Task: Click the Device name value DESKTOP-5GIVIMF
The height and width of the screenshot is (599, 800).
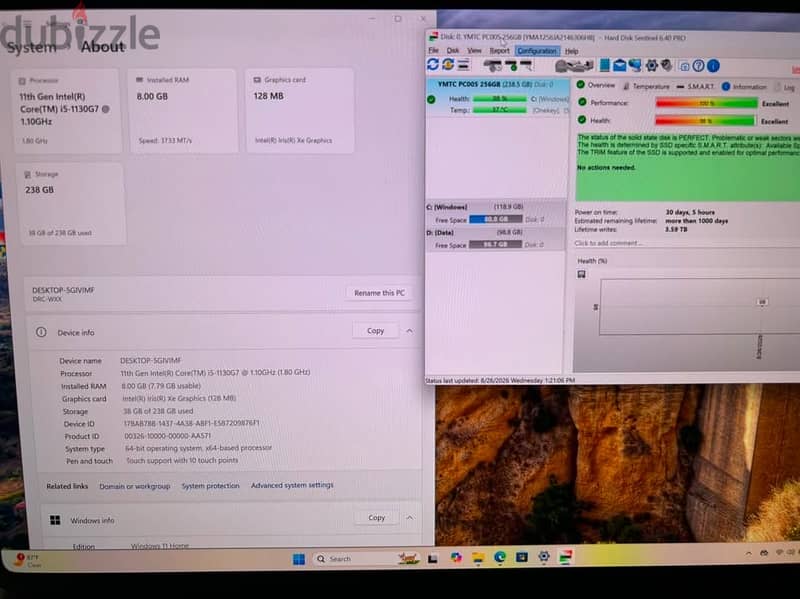Action: (x=151, y=361)
